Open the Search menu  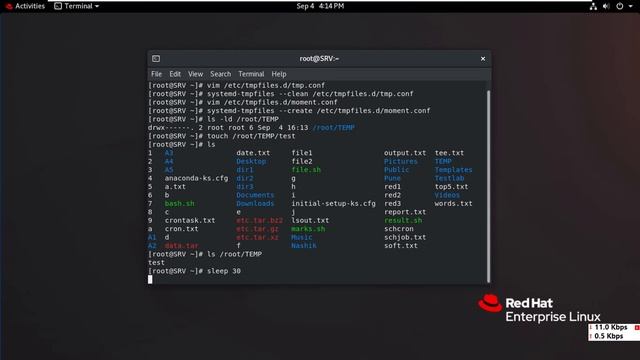[x=220, y=74]
